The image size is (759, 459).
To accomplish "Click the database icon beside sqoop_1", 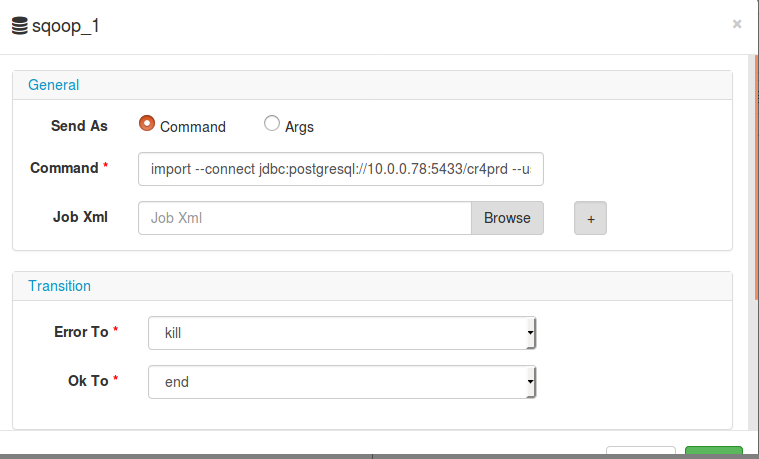I will pyautogui.click(x=19, y=26).
